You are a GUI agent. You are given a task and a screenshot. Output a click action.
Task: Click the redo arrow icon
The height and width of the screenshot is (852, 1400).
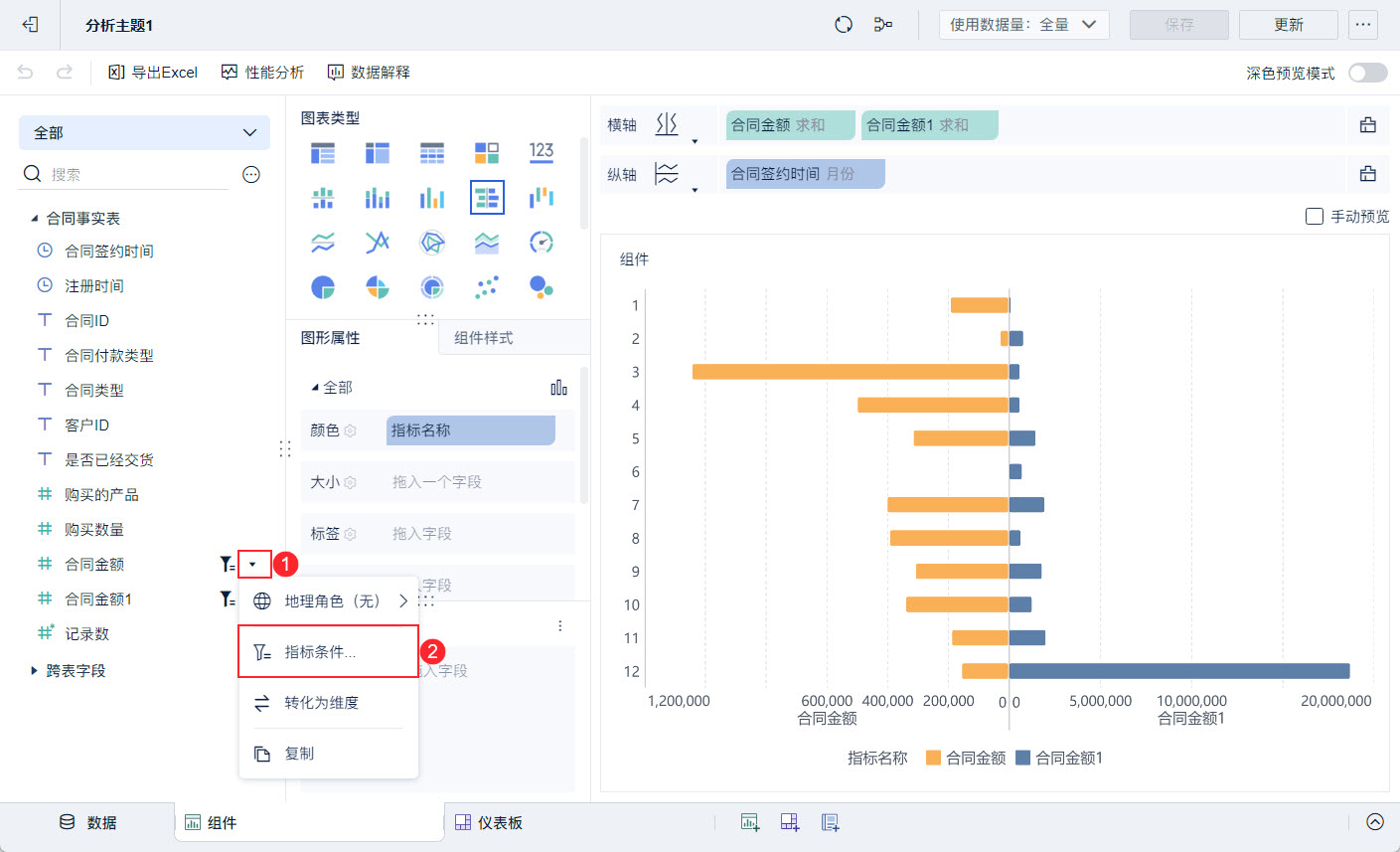pyautogui.click(x=65, y=72)
